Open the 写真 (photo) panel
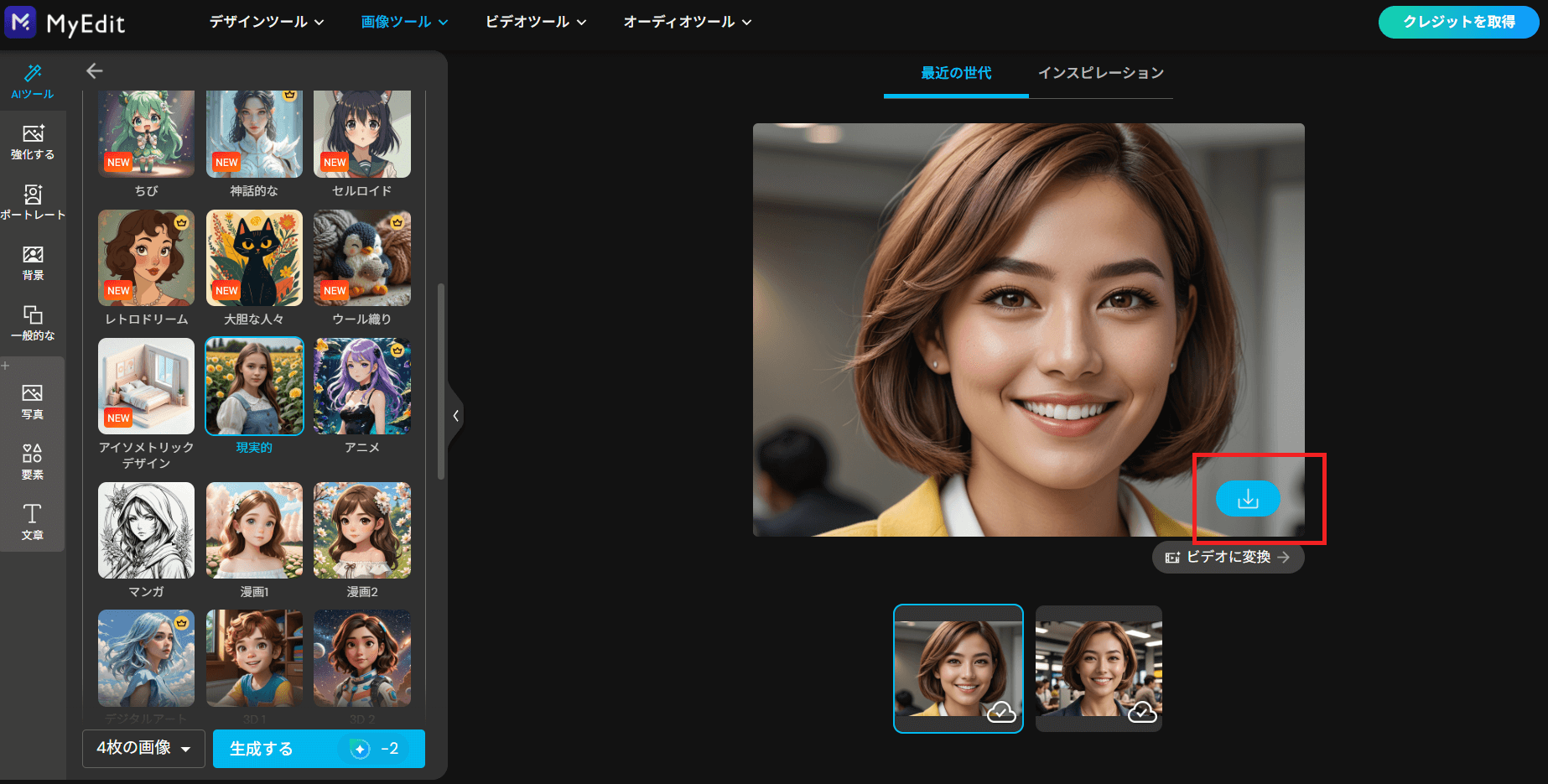This screenshot has width=1548, height=784. coord(33,399)
